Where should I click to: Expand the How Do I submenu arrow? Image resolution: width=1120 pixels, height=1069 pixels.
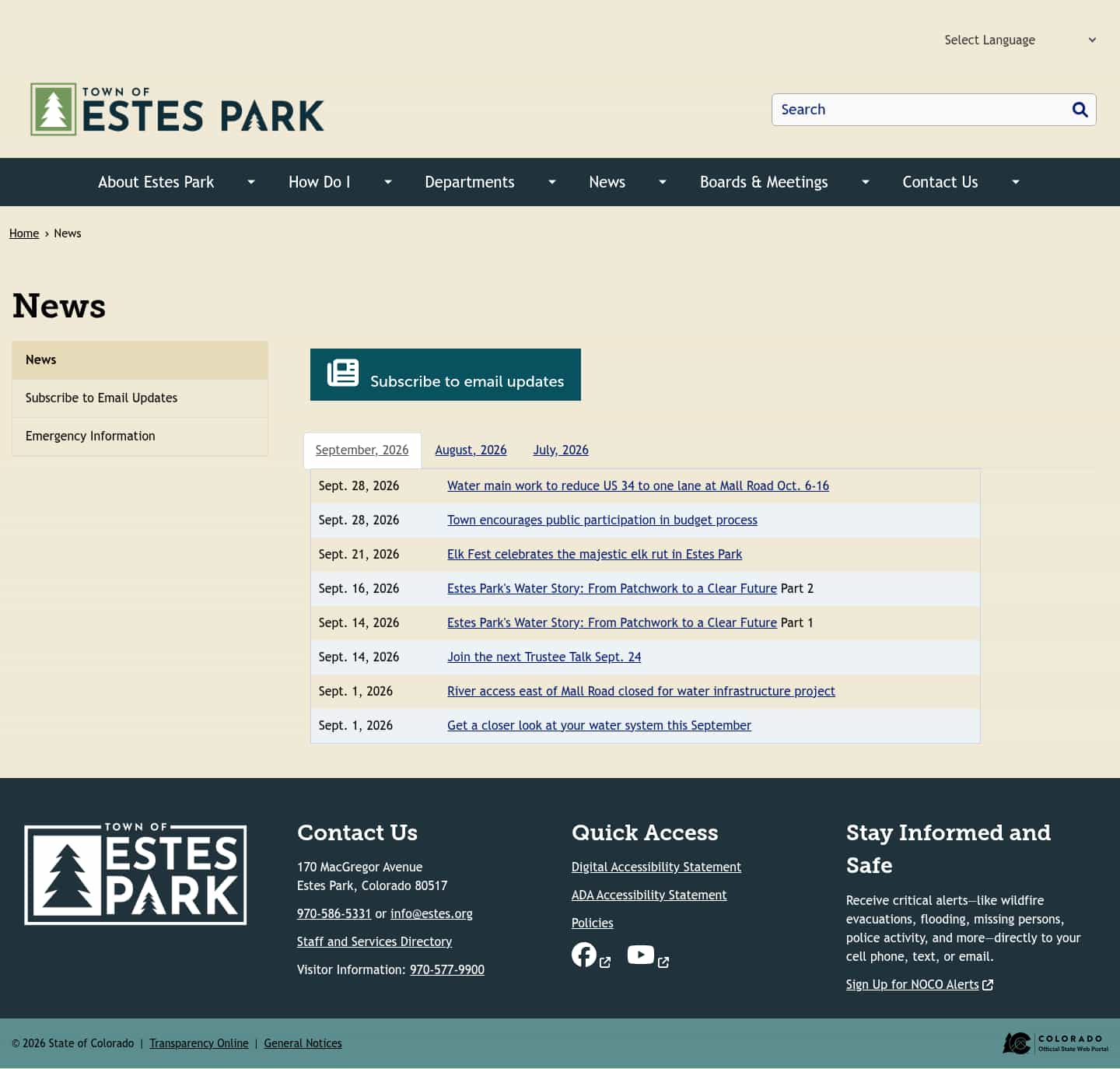coord(388,182)
